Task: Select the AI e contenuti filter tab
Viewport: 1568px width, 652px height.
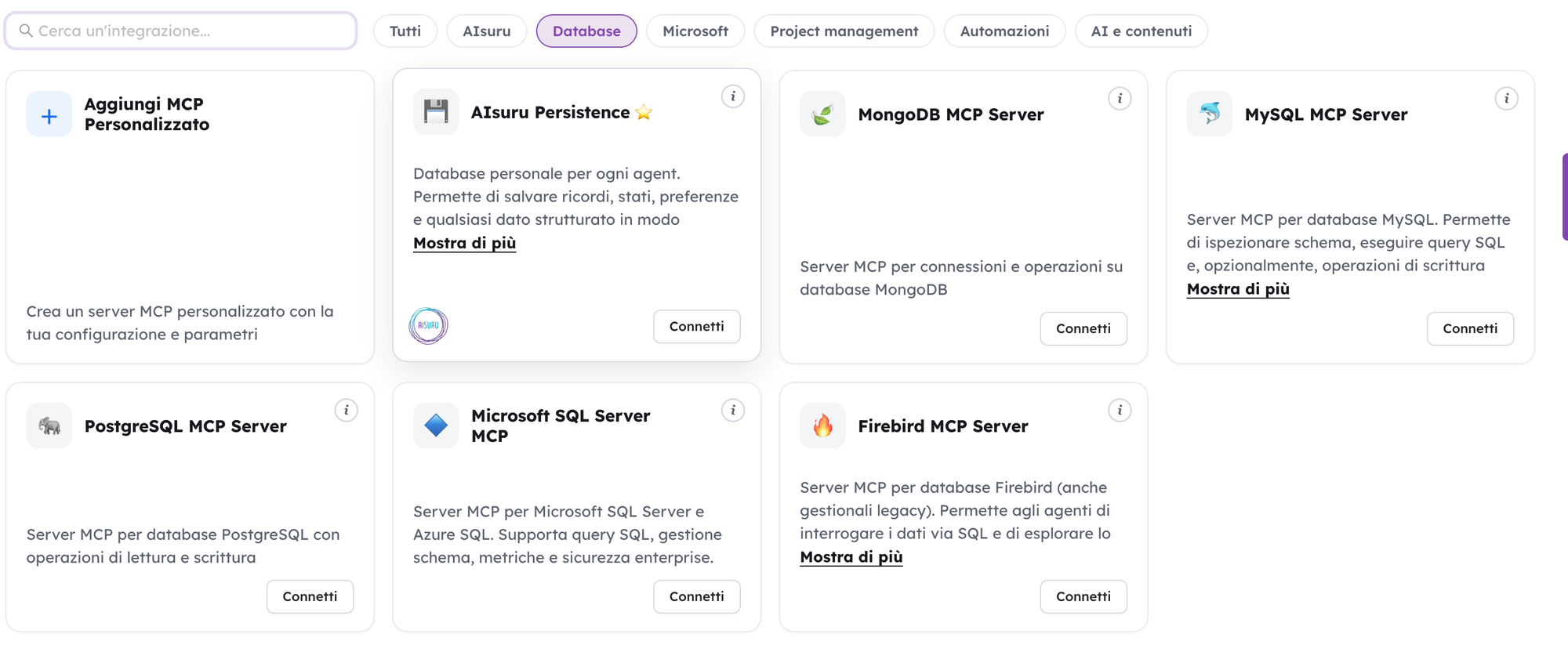Action: tap(1142, 31)
